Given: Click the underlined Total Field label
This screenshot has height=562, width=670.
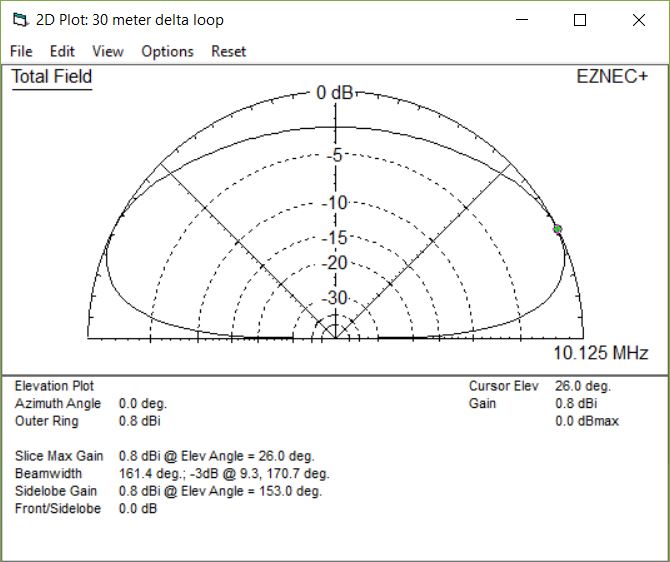Looking at the screenshot, I should pos(52,77).
